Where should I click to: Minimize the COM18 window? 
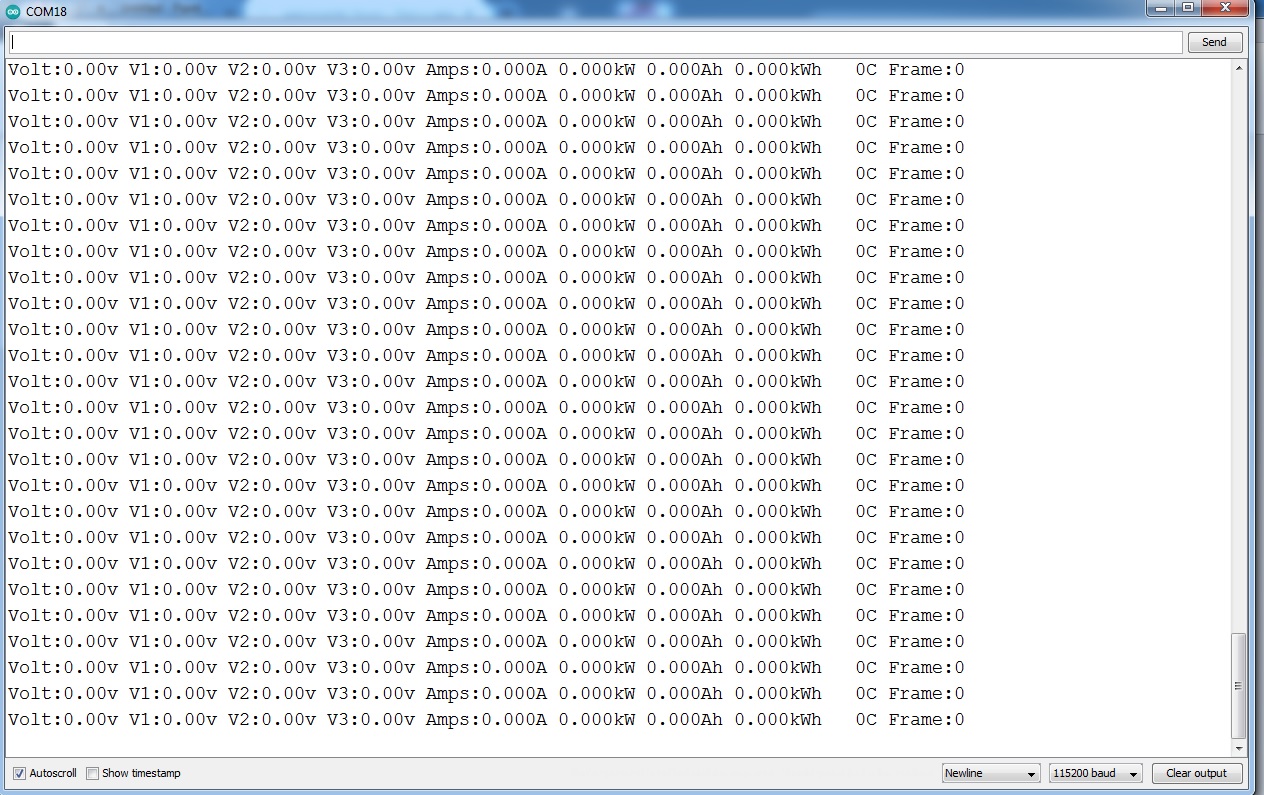[1159, 8]
